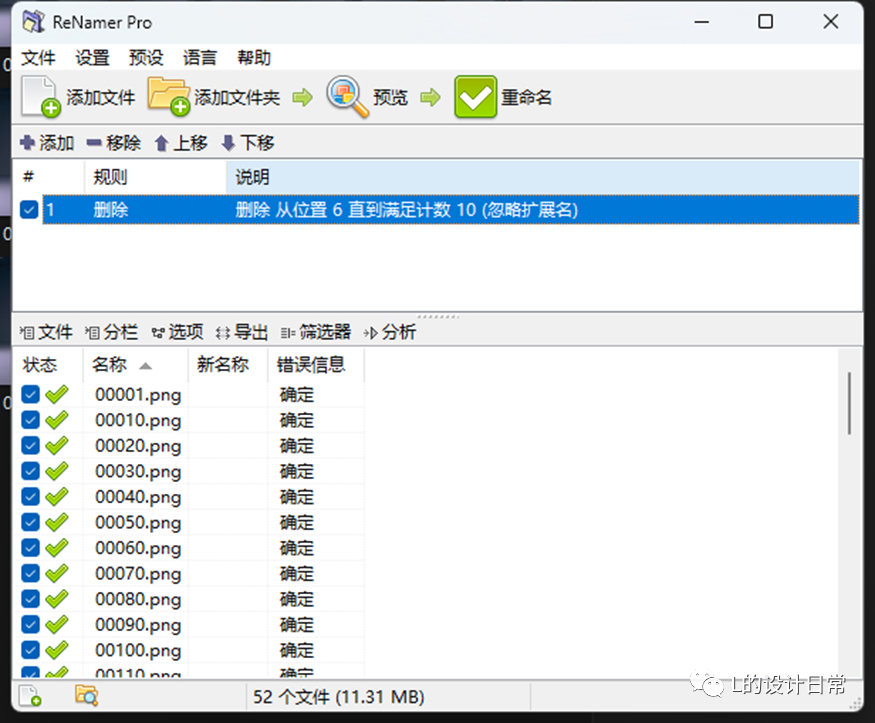The height and width of the screenshot is (723, 875).
Task: Click the dotted splitter handle between panels
Action: (x=437, y=316)
